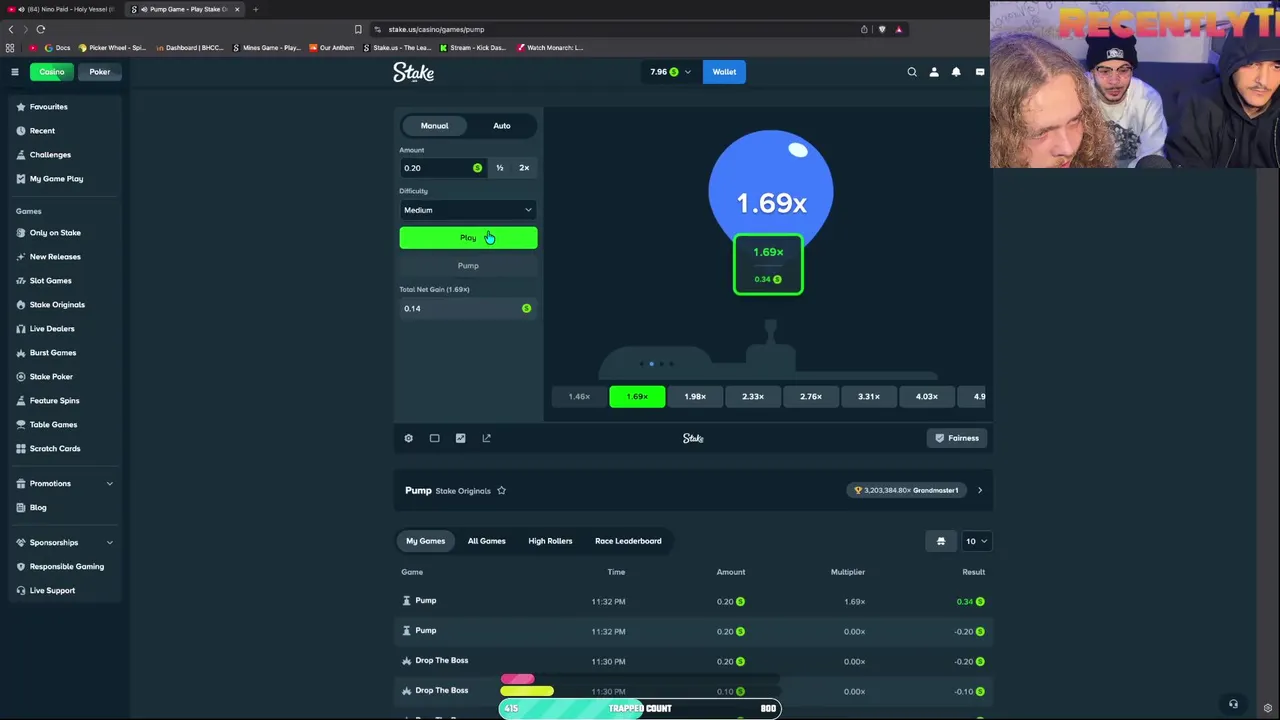Click the gear icon at bottom right corner
Image resolution: width=1280 pixels, height=720 pixels.
(x=1267, y=708)
